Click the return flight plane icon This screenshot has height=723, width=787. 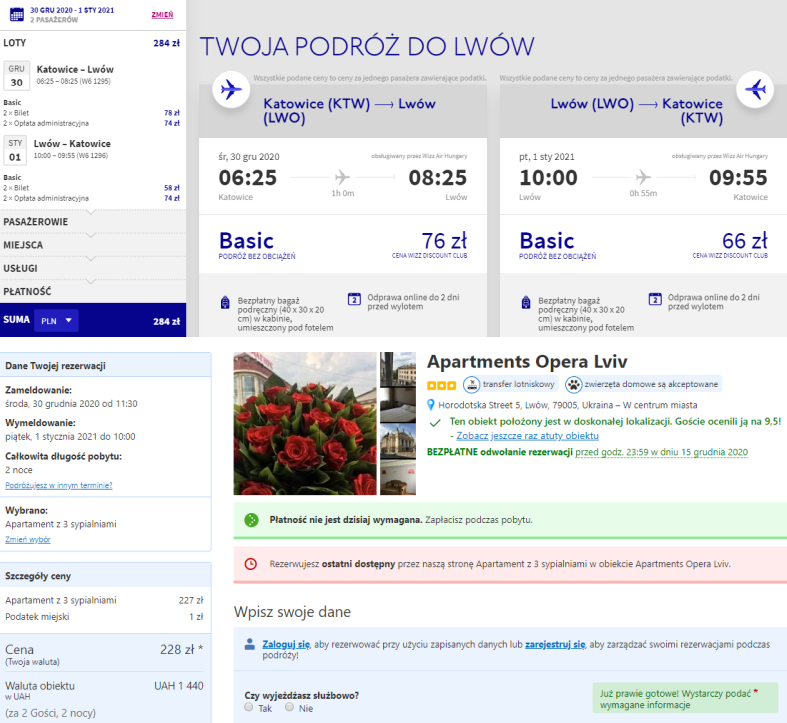pyautogui.click(x=753, y=89)
